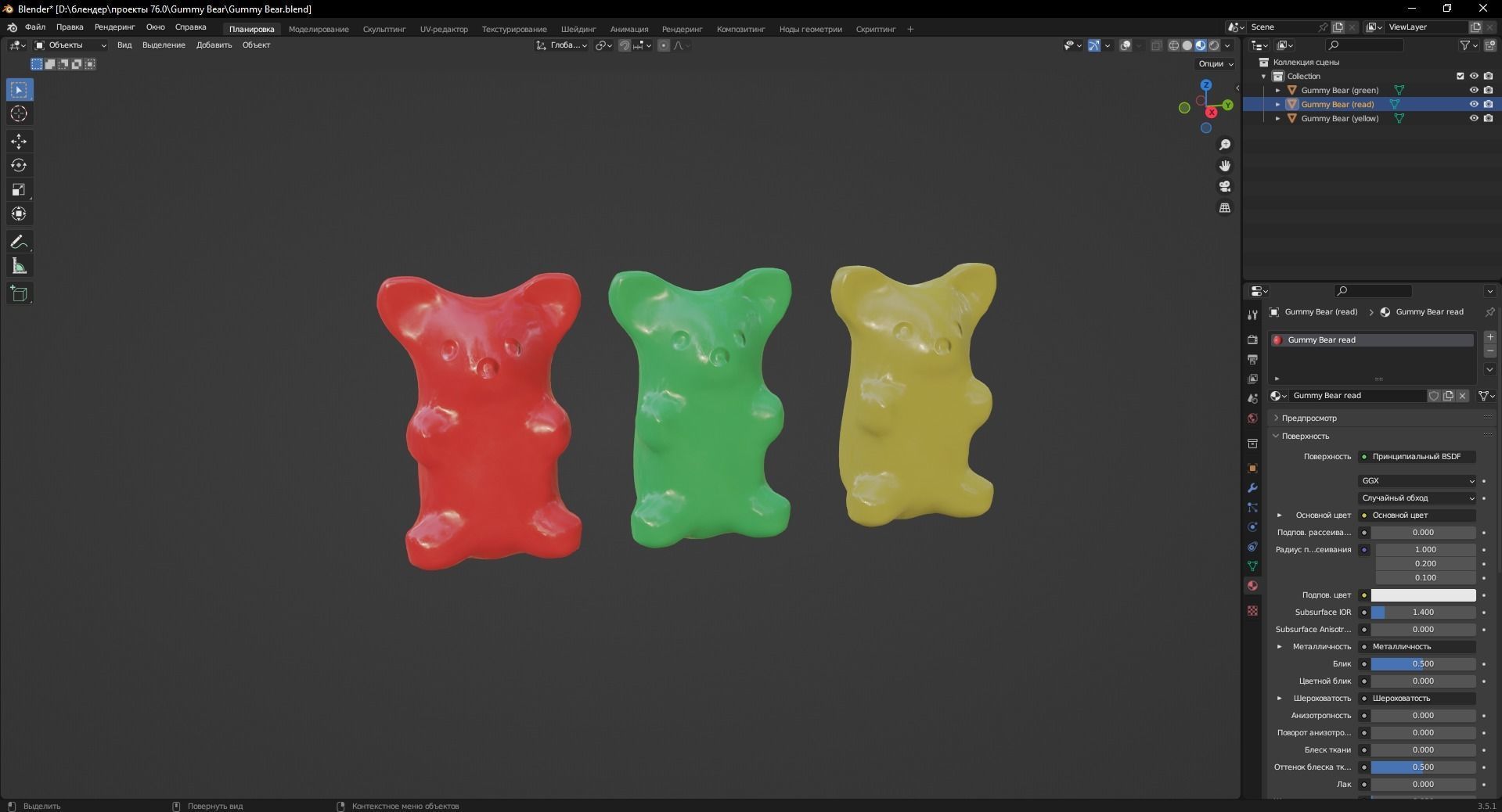The width and height of the screenshot is (1502, 812).
Task: Adjust the Subsurface IOR 1.400 slider
Action: click(x=1423, y=612)
